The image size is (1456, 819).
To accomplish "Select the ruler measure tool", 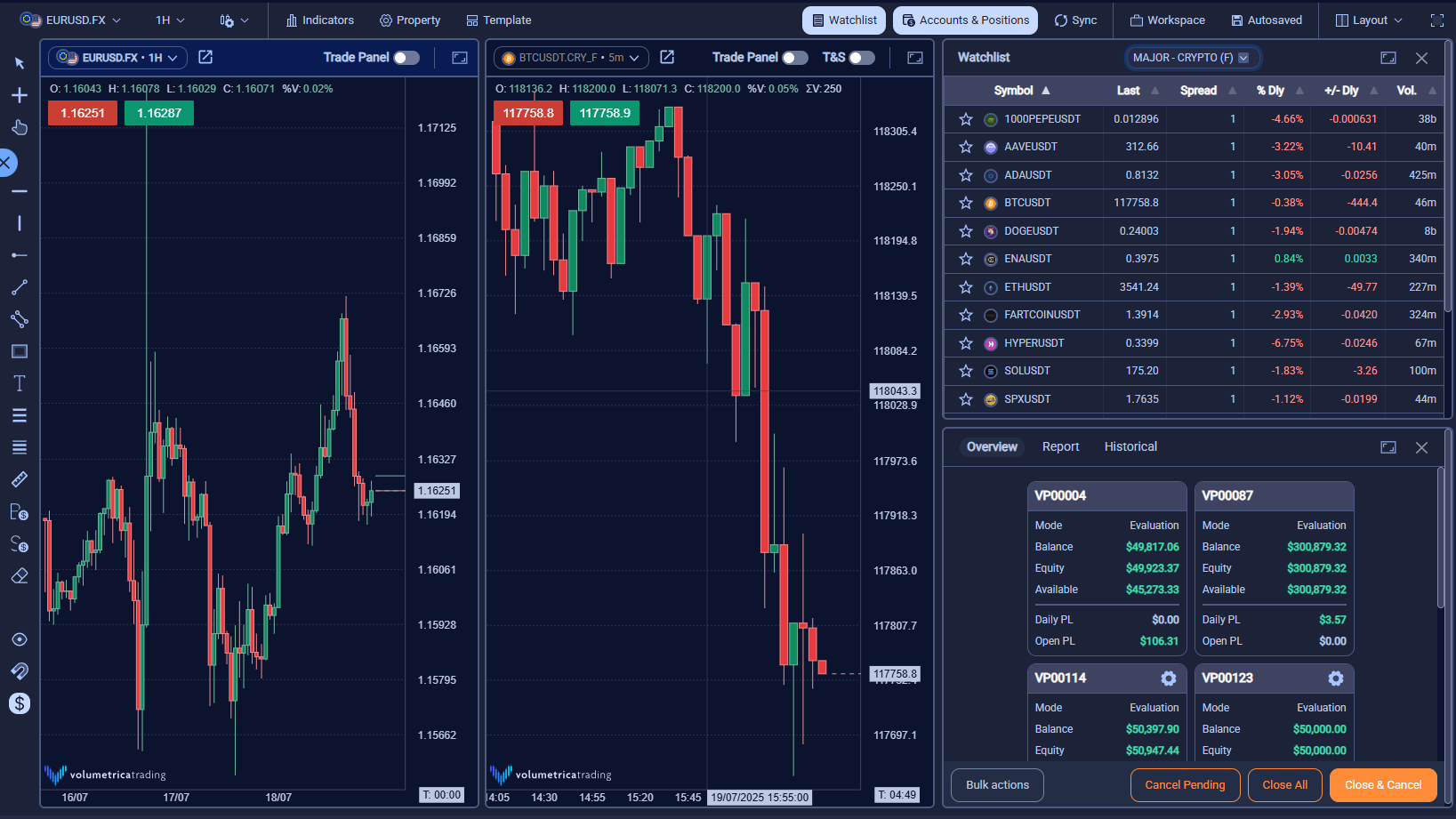I will pos(20,479).
